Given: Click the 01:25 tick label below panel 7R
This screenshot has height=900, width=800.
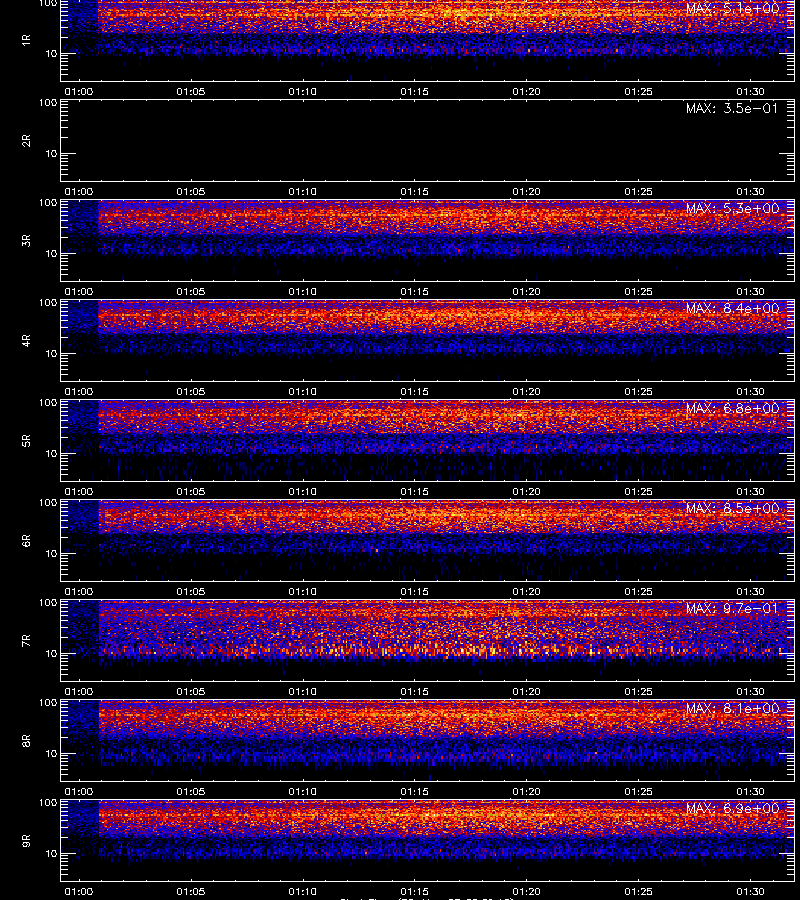Looking at the screenshot, I should point(638,692).
